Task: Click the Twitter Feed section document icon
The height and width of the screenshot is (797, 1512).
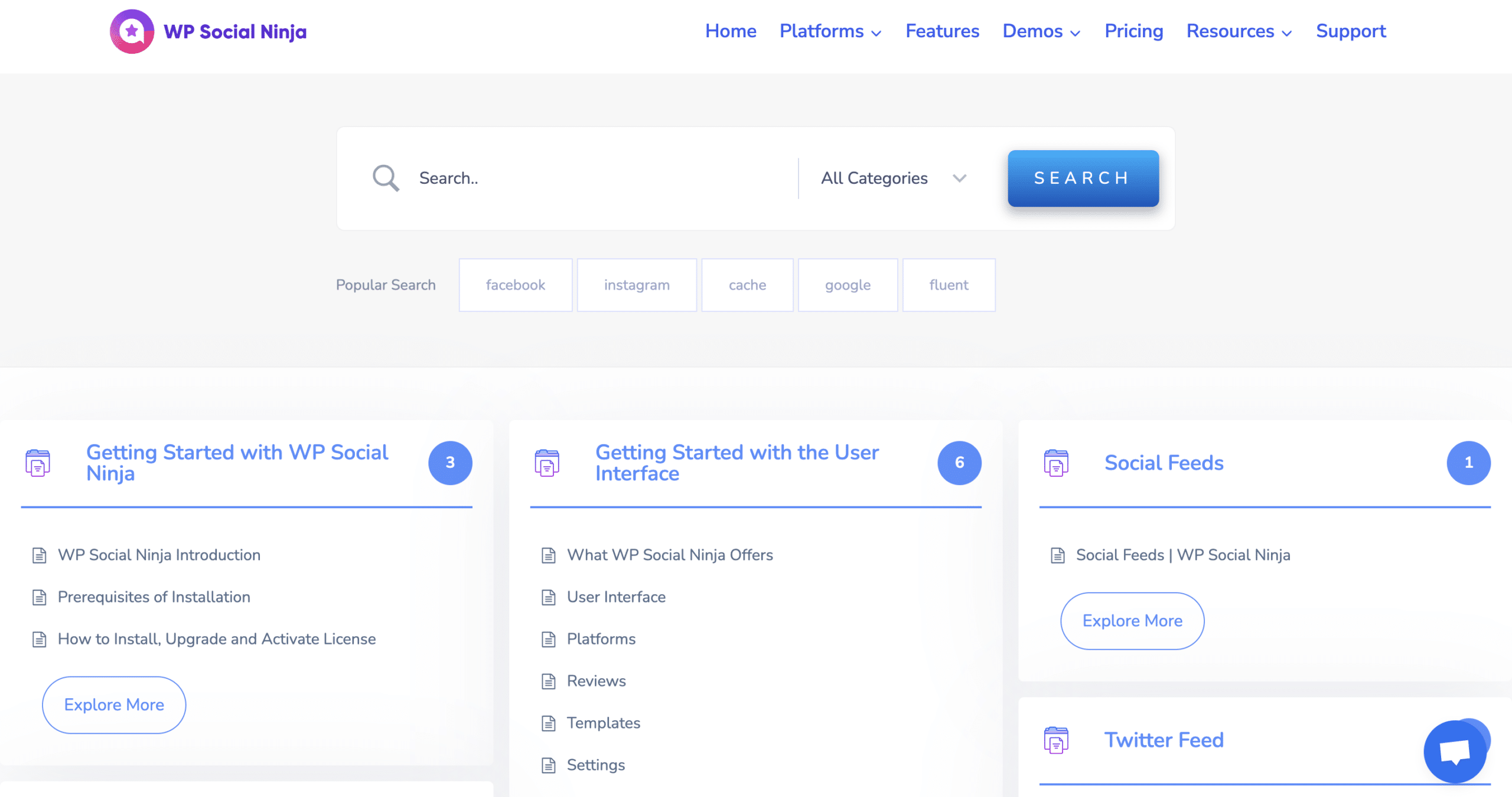Action: [1056, 740]
